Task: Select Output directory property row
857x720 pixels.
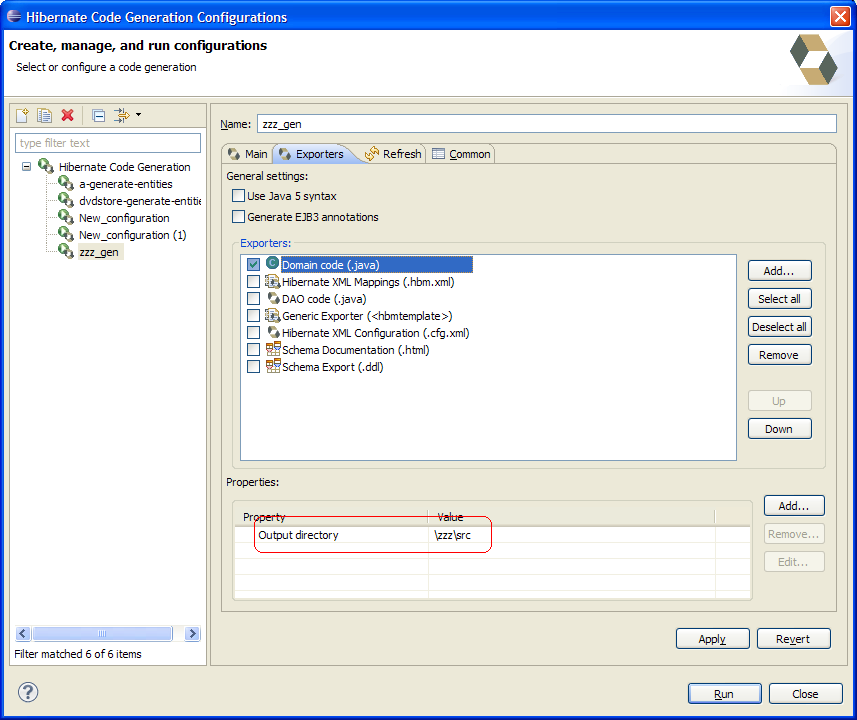Action: point(492,535)
